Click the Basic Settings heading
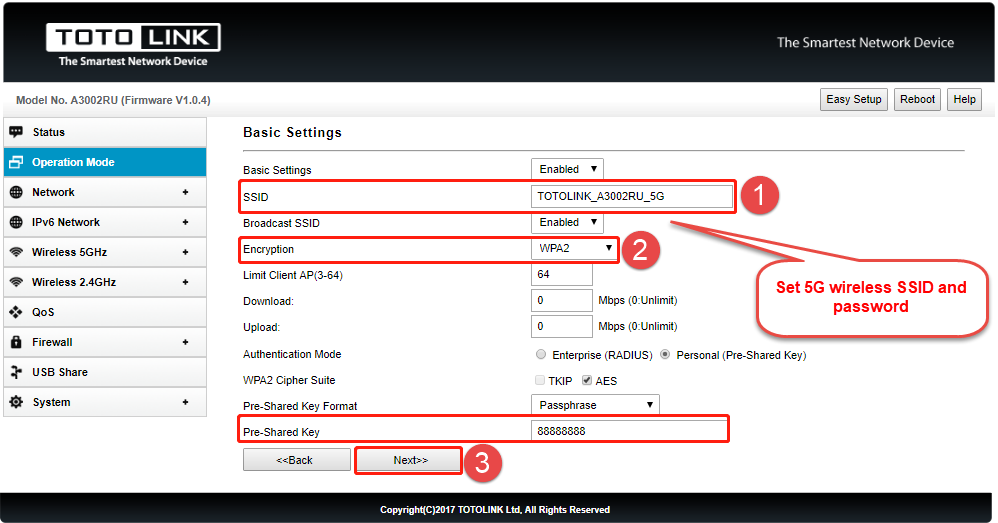 pyautogui.click(x=292, y=132)
